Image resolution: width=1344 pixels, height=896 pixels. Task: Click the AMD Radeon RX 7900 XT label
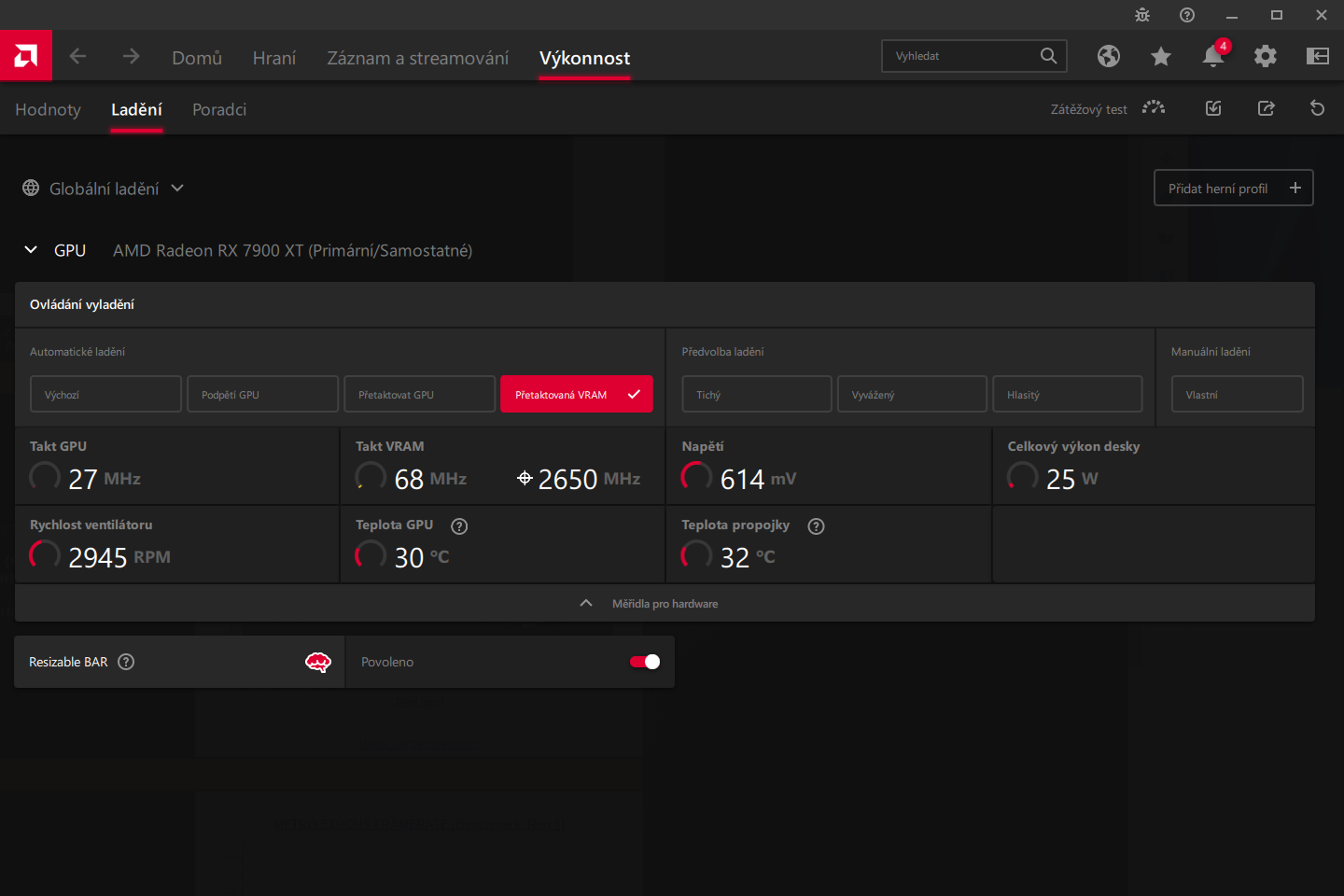click(x=292, y=250)
